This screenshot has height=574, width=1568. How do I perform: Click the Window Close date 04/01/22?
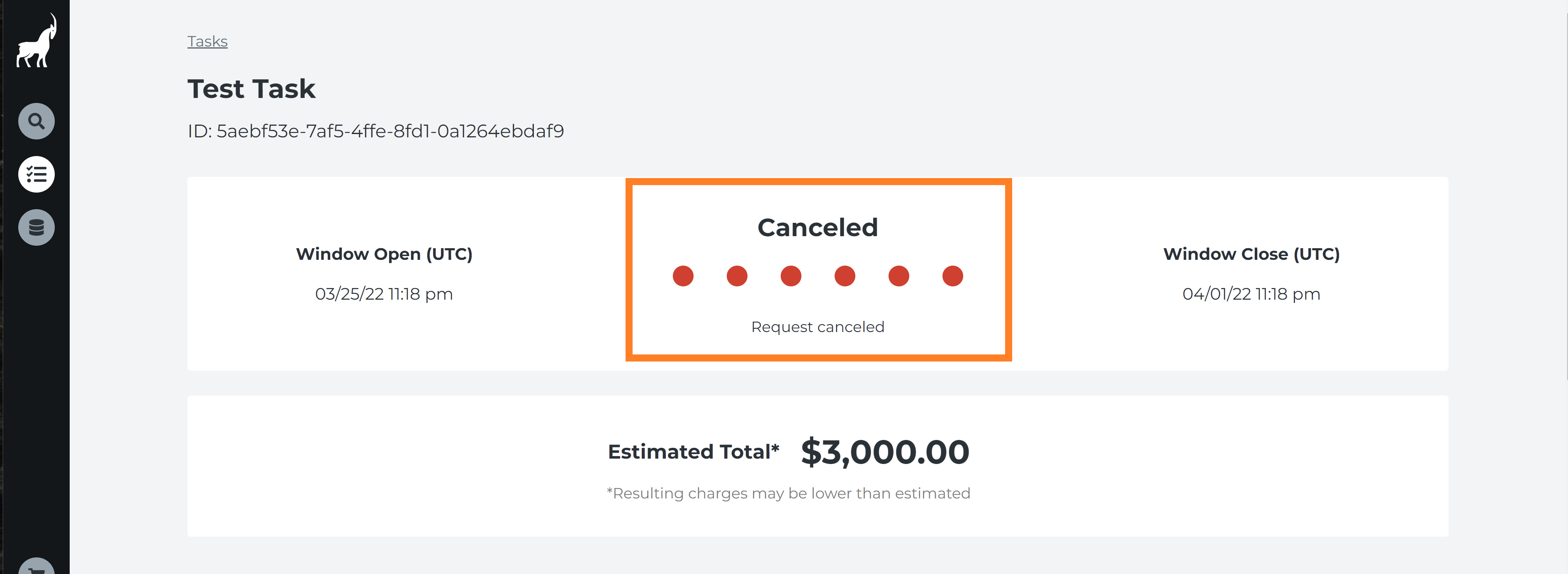point(1251,294)
